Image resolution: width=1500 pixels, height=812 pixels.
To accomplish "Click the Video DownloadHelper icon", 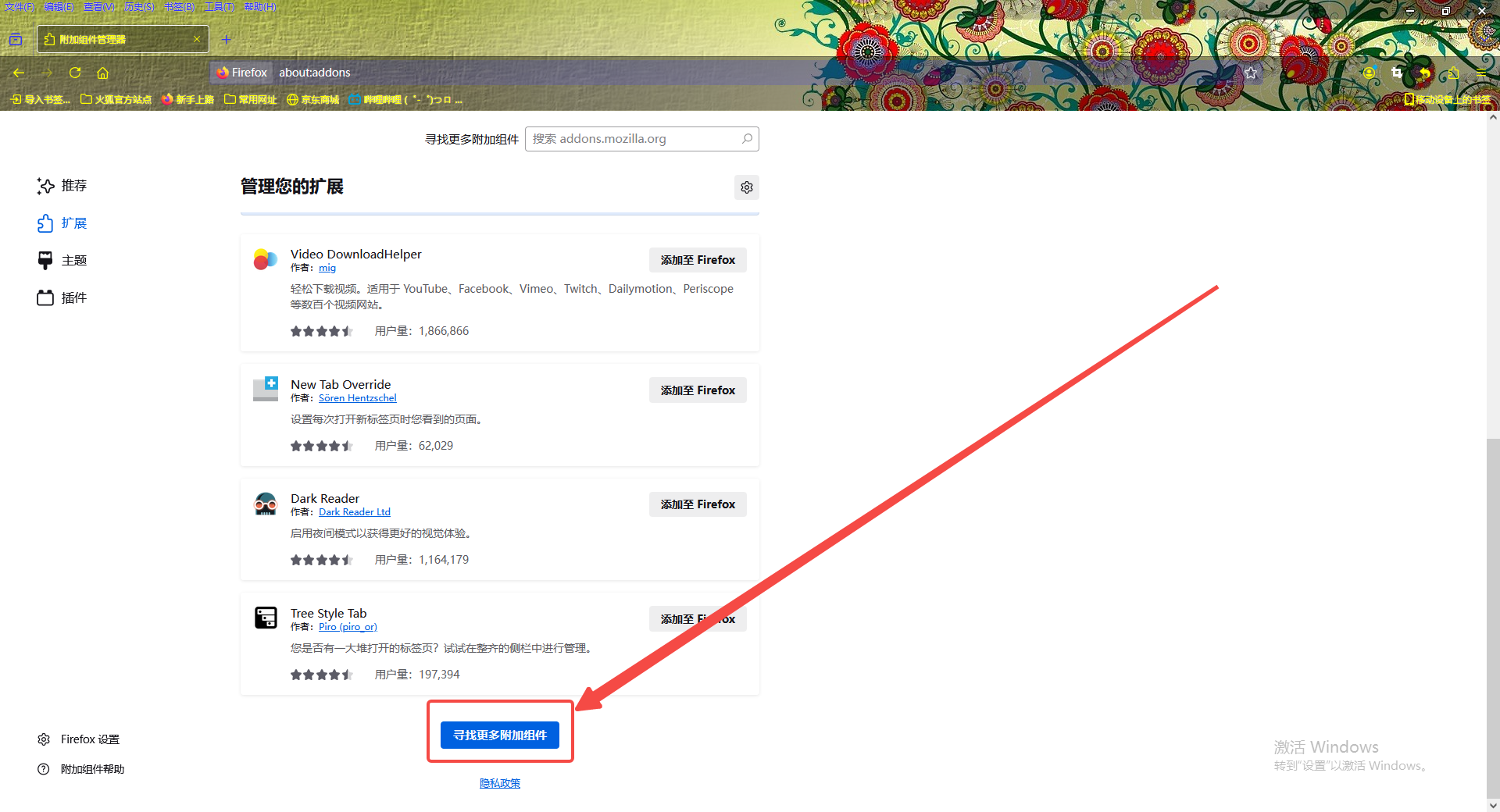I will (266, 259).
